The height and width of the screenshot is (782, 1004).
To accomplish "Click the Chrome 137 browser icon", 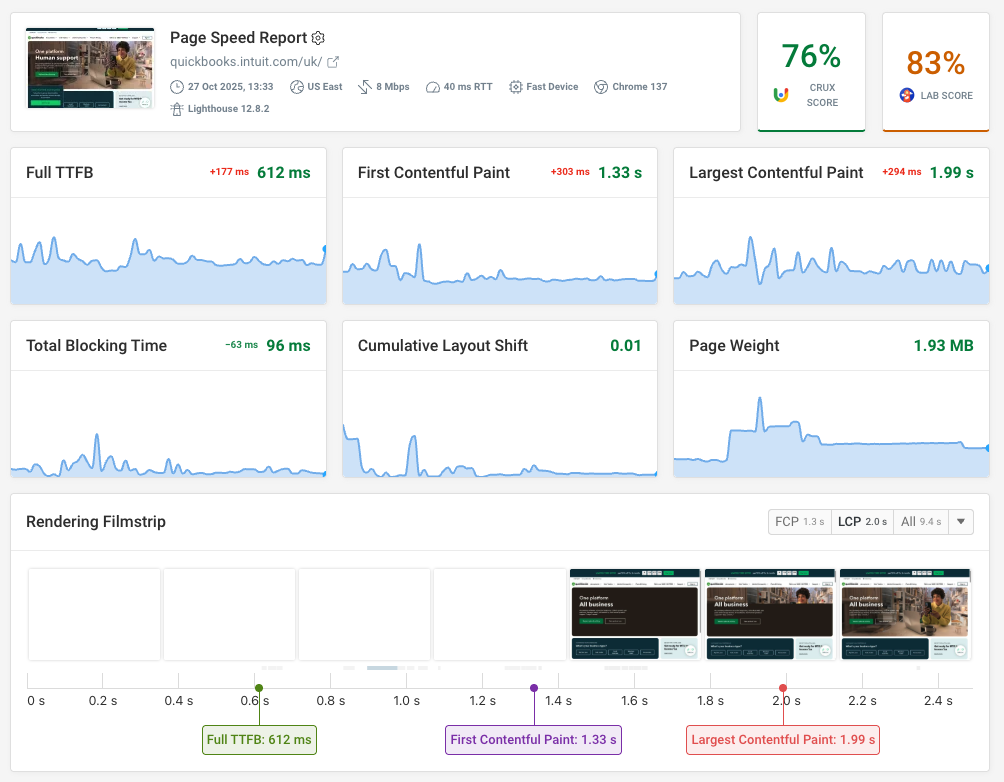I will coord(601,87).
